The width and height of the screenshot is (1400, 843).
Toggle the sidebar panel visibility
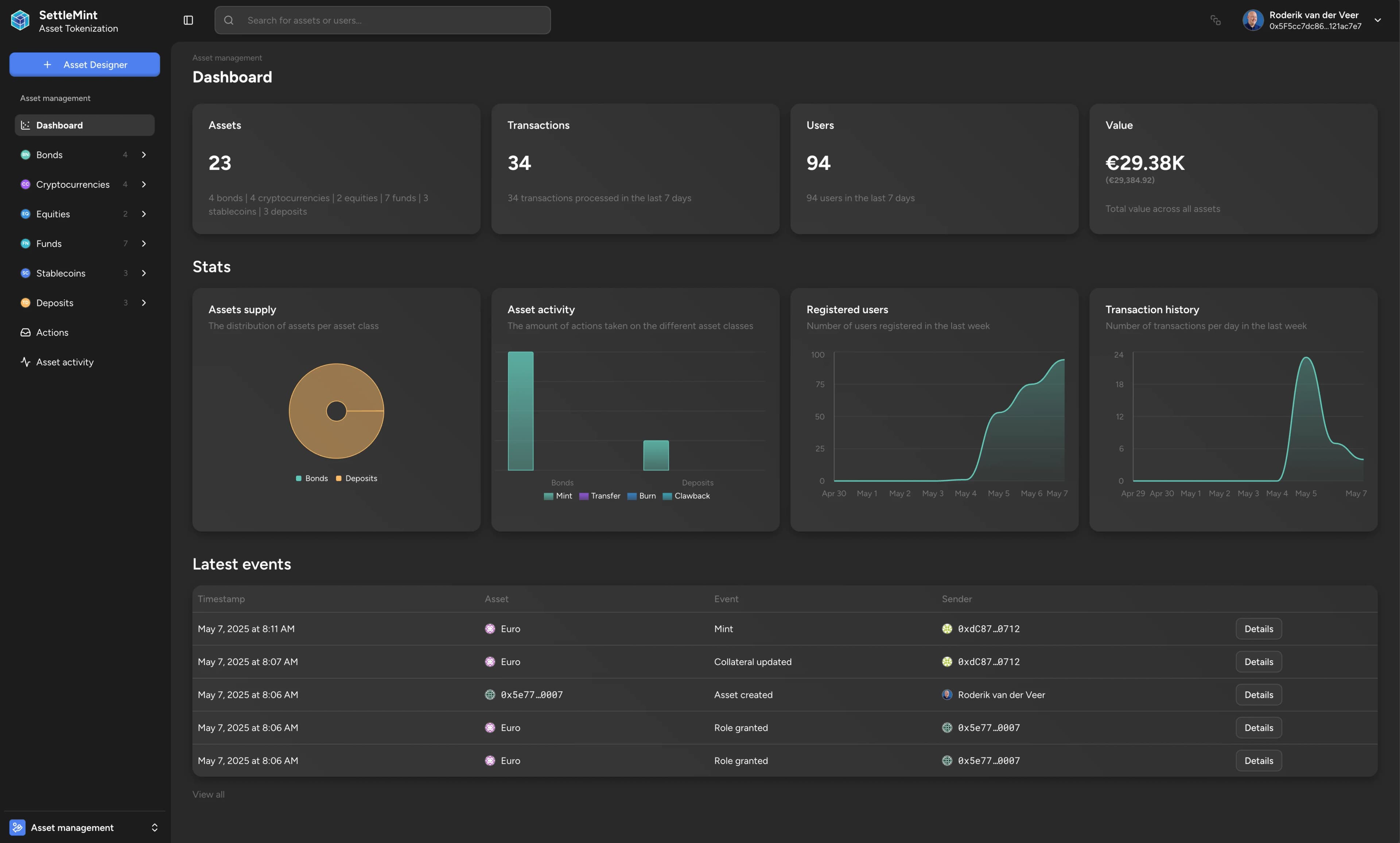188,20
